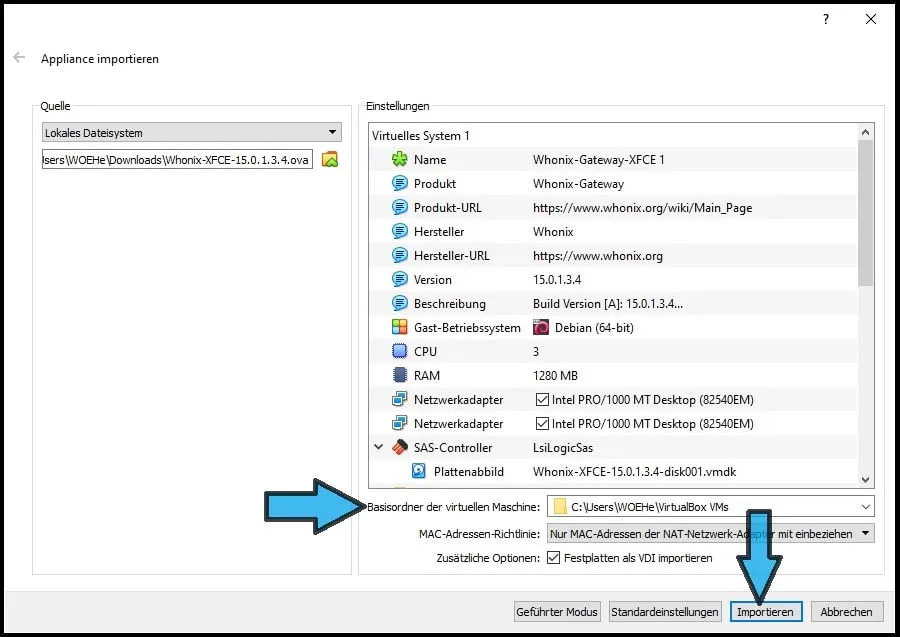Uncheck the second Netzwerkadapter checkbox
Image resolution: width=900 pixels, height=637 pixels.
(542, 424)
